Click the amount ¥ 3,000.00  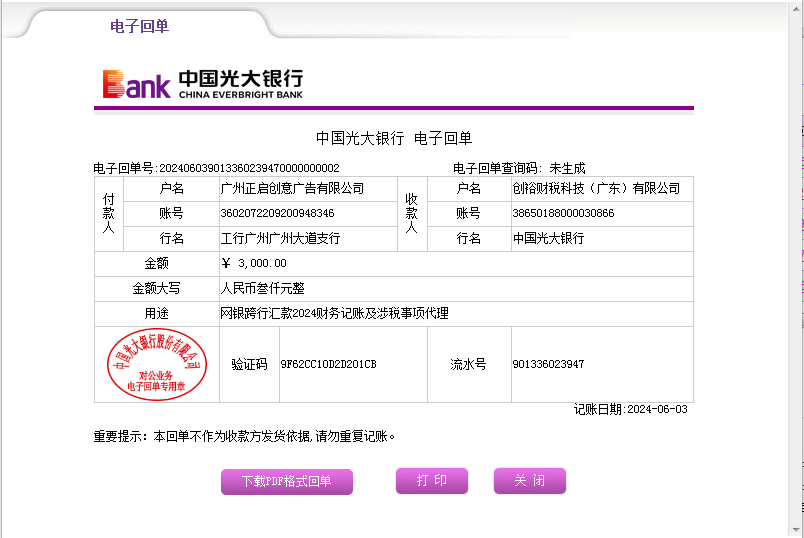click(254, 264)
